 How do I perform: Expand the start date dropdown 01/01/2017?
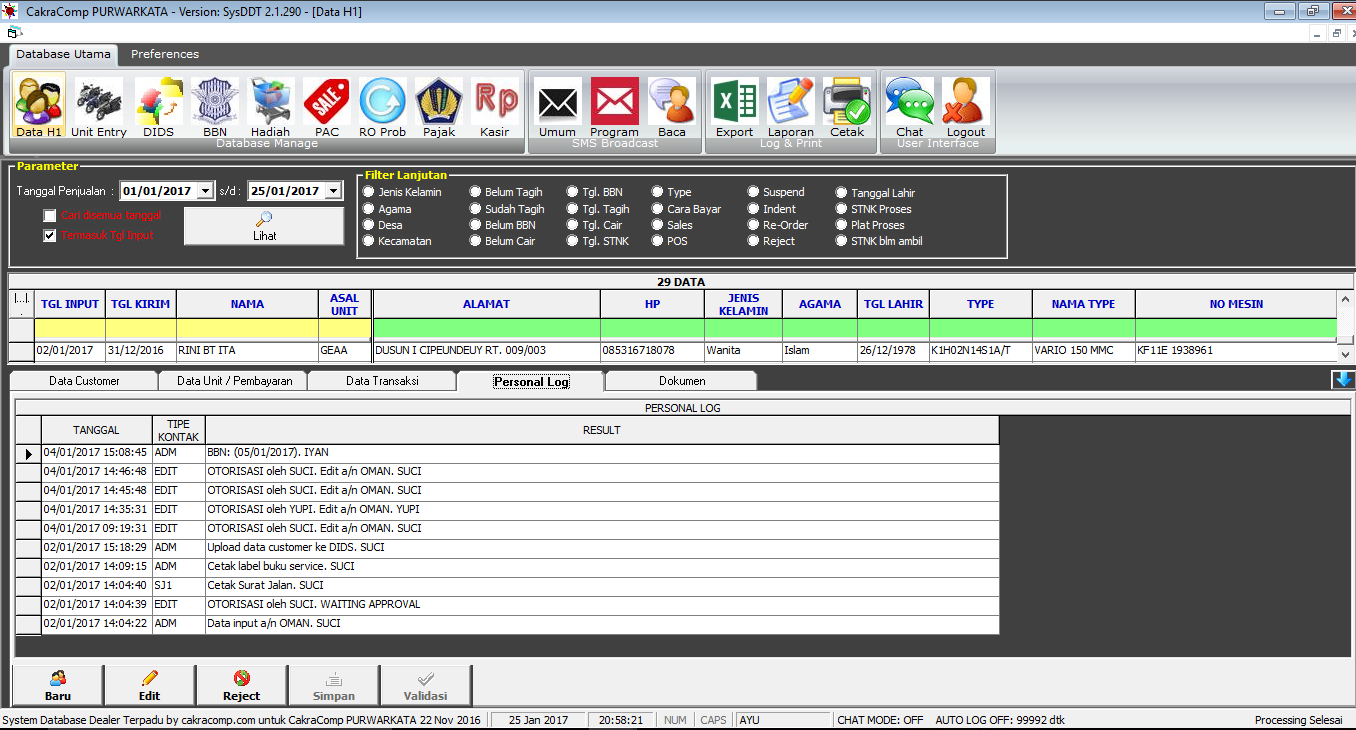pyautogui.click(x=205, y=191)
